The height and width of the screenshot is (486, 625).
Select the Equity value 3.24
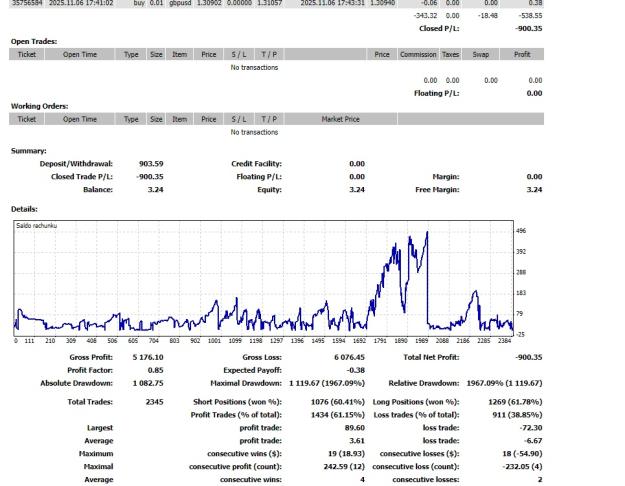tap(357, 189)
